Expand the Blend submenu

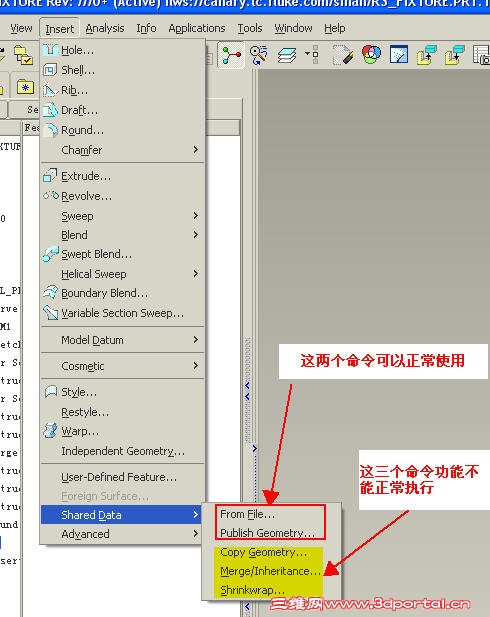click(x=123, y=235)
